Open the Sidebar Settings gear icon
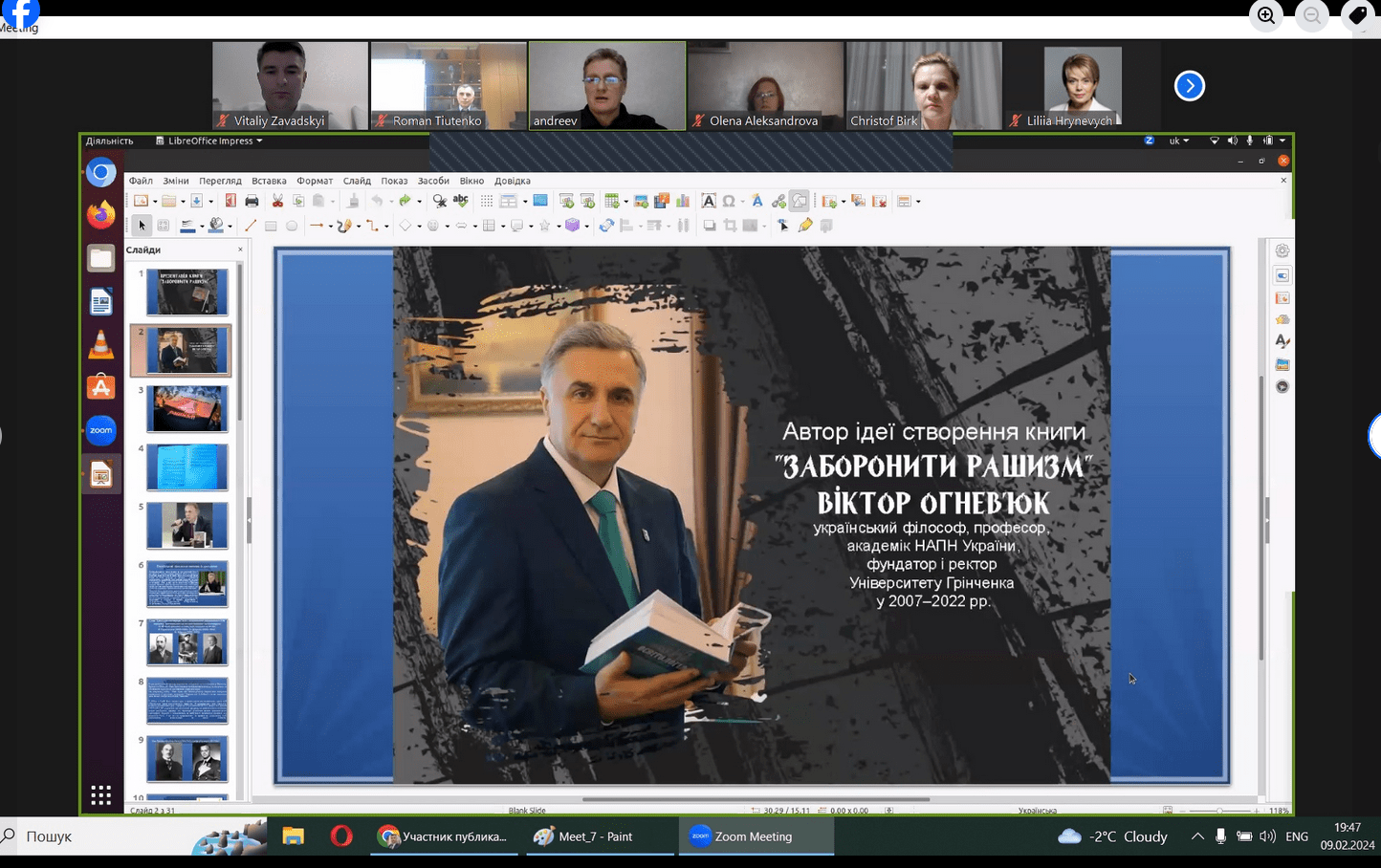 tap(1282, 250)
